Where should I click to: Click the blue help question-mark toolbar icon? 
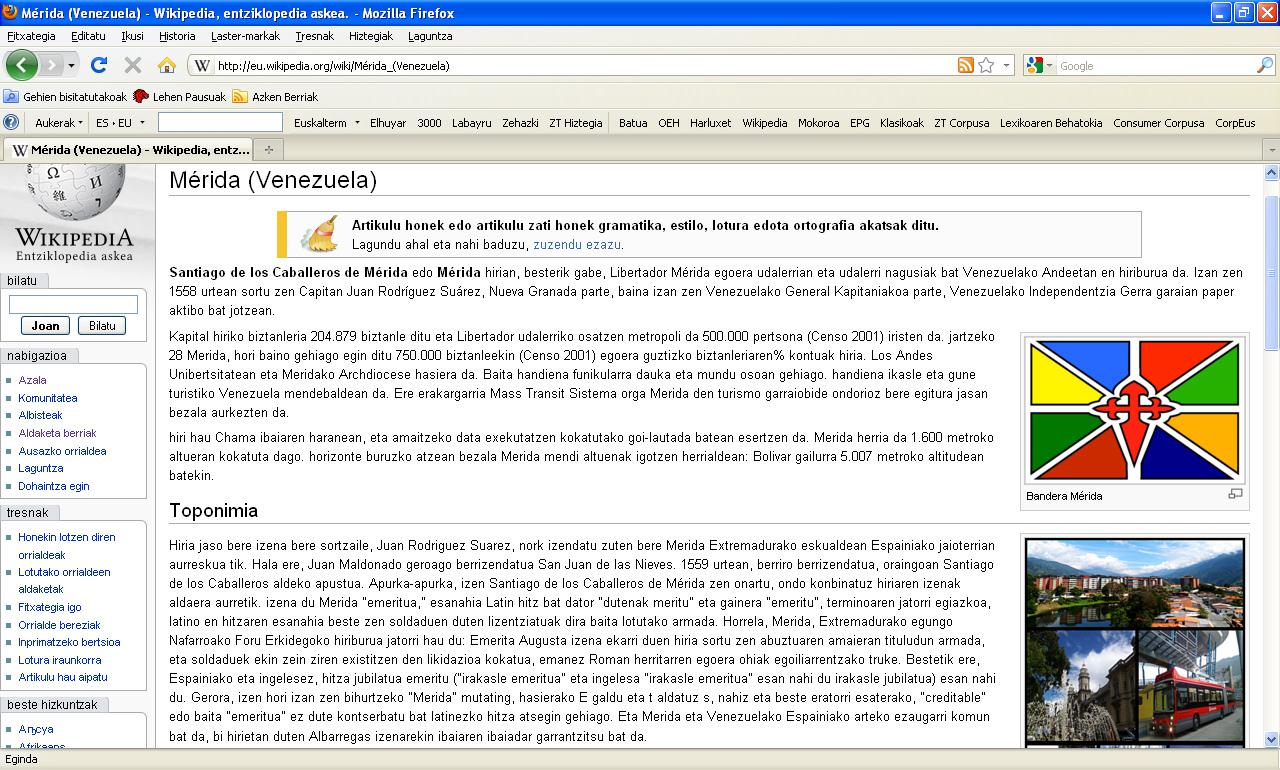pos(11,123)
